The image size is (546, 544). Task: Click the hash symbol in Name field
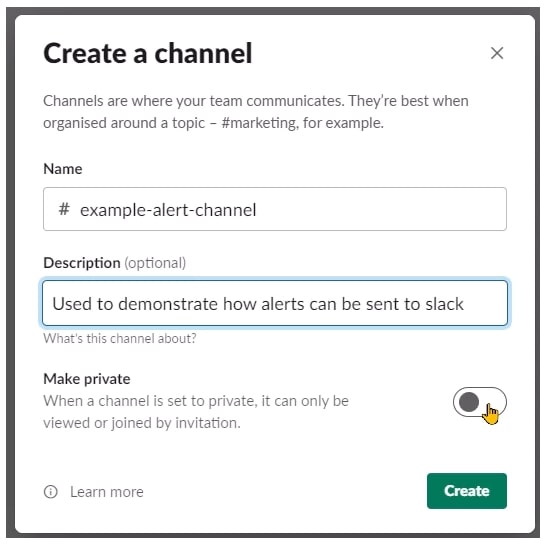[64, 209]
